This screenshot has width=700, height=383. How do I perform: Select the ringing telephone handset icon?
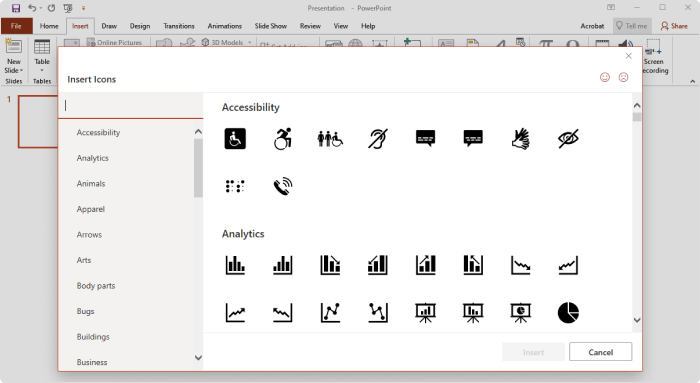[283, 186]
